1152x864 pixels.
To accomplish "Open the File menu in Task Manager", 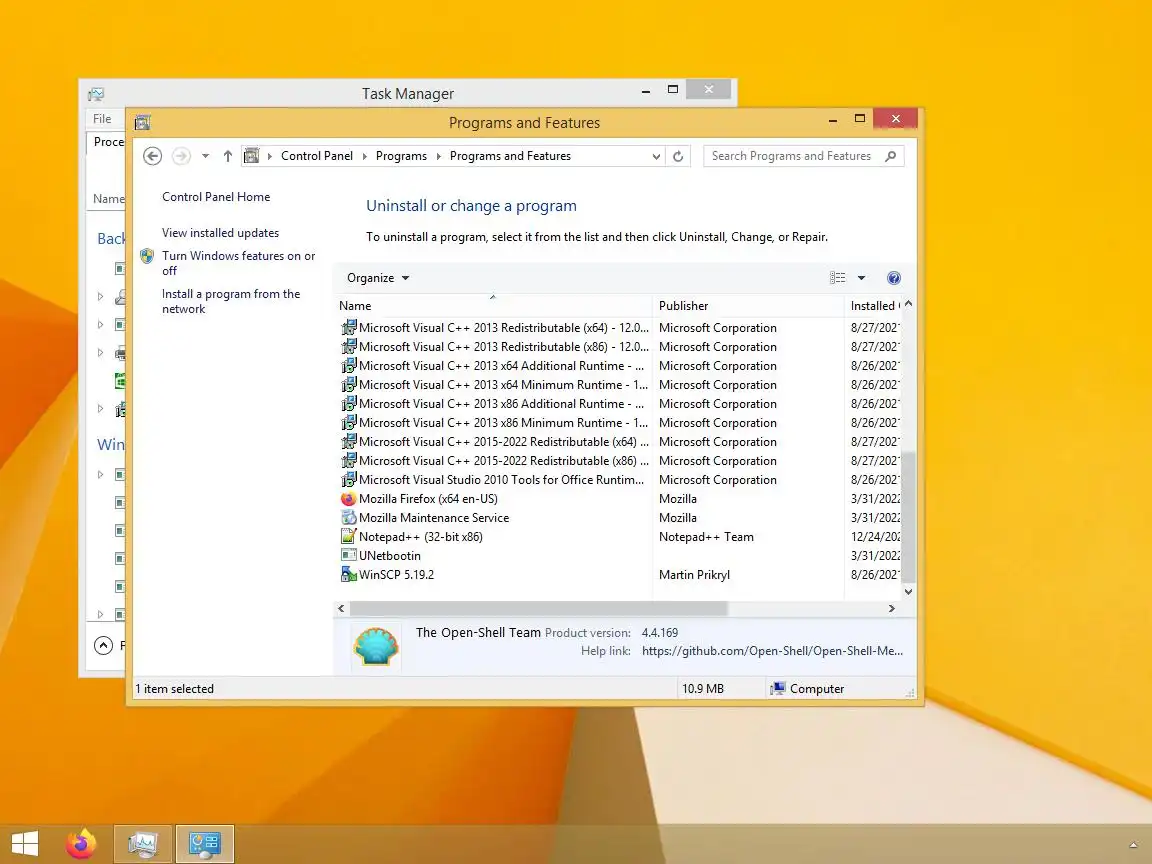I will click(x=102, y=119).
